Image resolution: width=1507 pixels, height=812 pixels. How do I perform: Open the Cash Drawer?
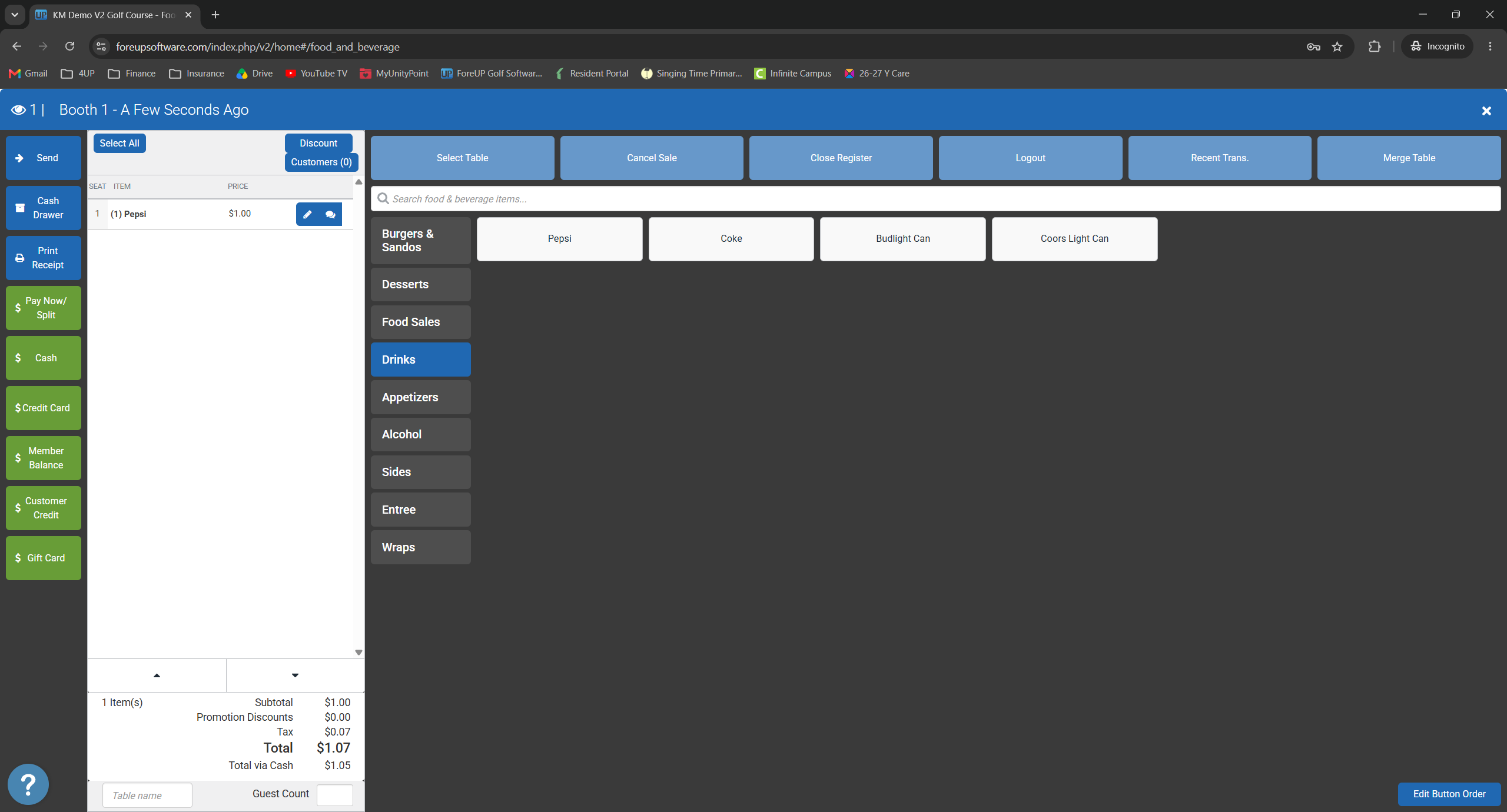(x=44, y=208)
